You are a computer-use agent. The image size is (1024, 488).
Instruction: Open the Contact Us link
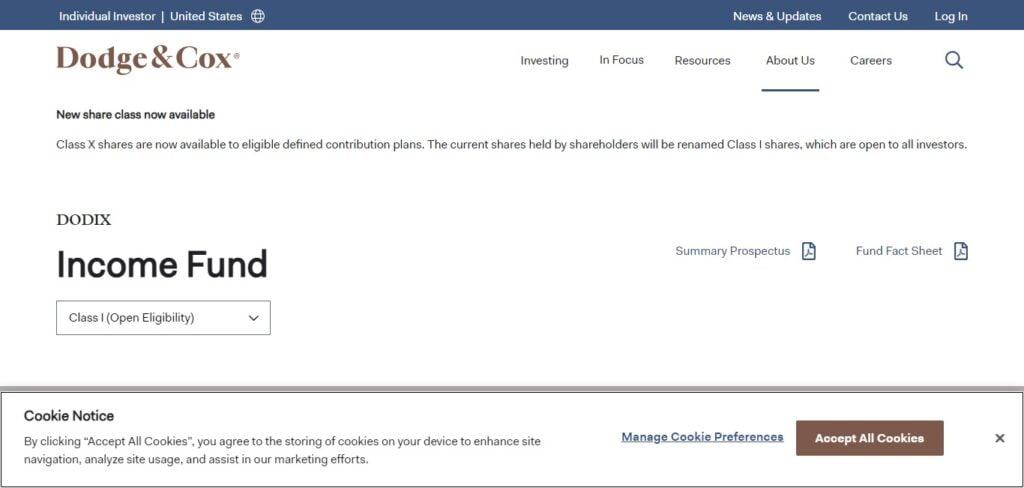tap(878, 16)
